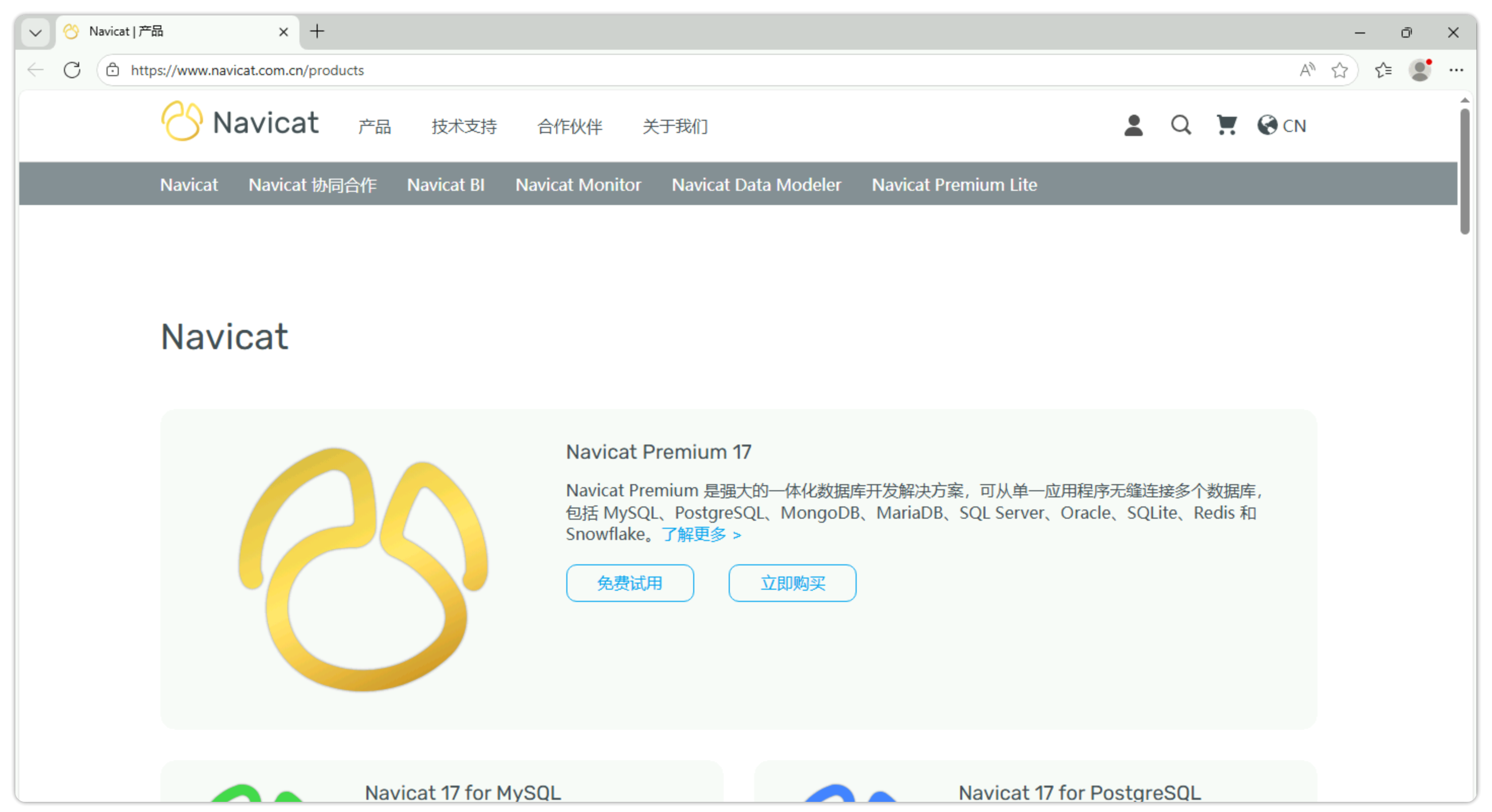This screenshot has height=812, width=1492.
Task: Follow the 了解更多 link
Action: (701, 534)
